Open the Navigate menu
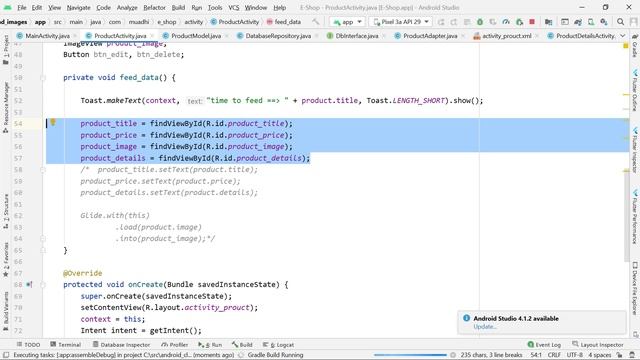Viewport: 640px width, 360px height. click(78, 7)
